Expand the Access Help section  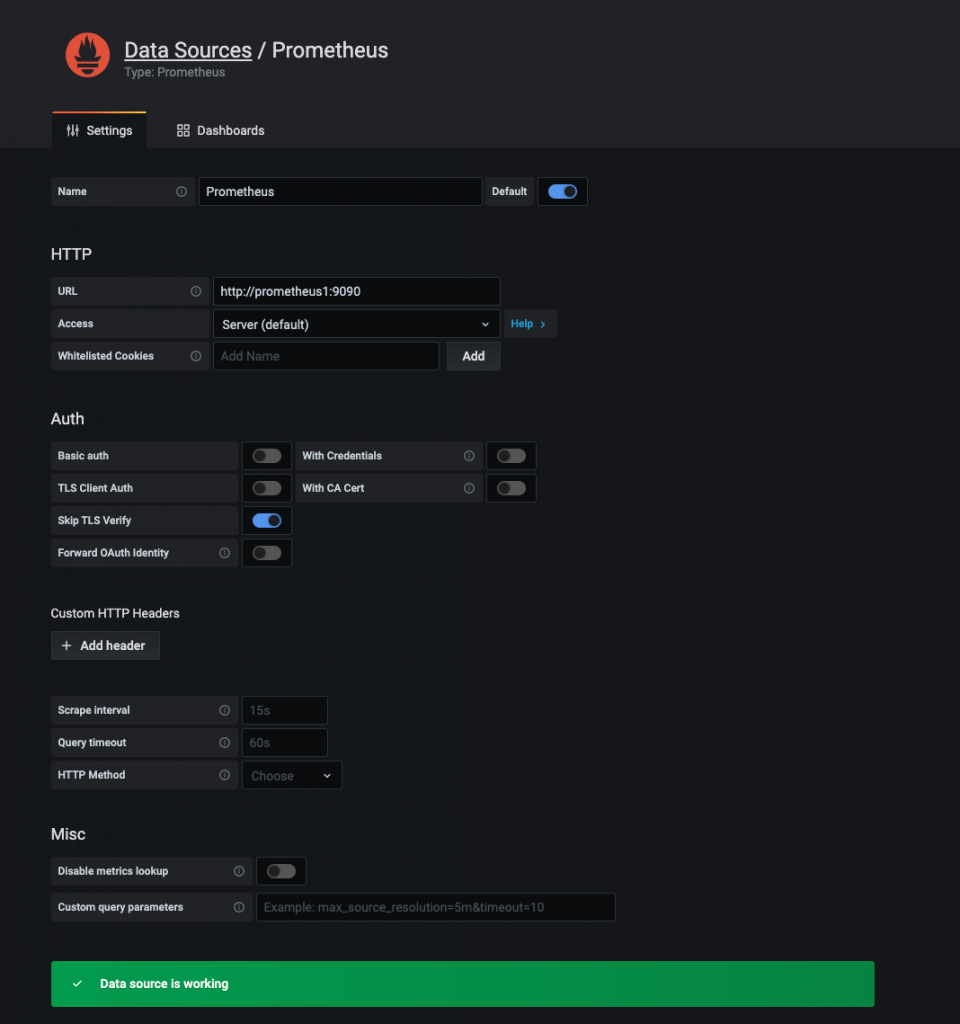pos(529,324)
